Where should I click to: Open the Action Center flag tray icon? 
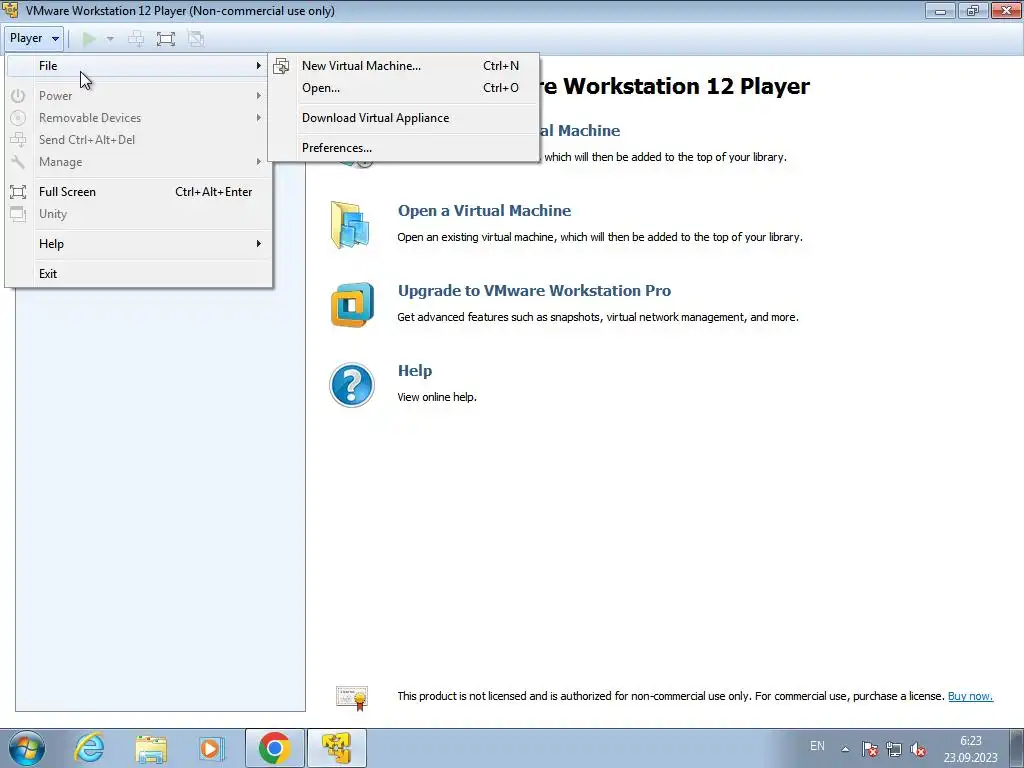coord(869,749)
